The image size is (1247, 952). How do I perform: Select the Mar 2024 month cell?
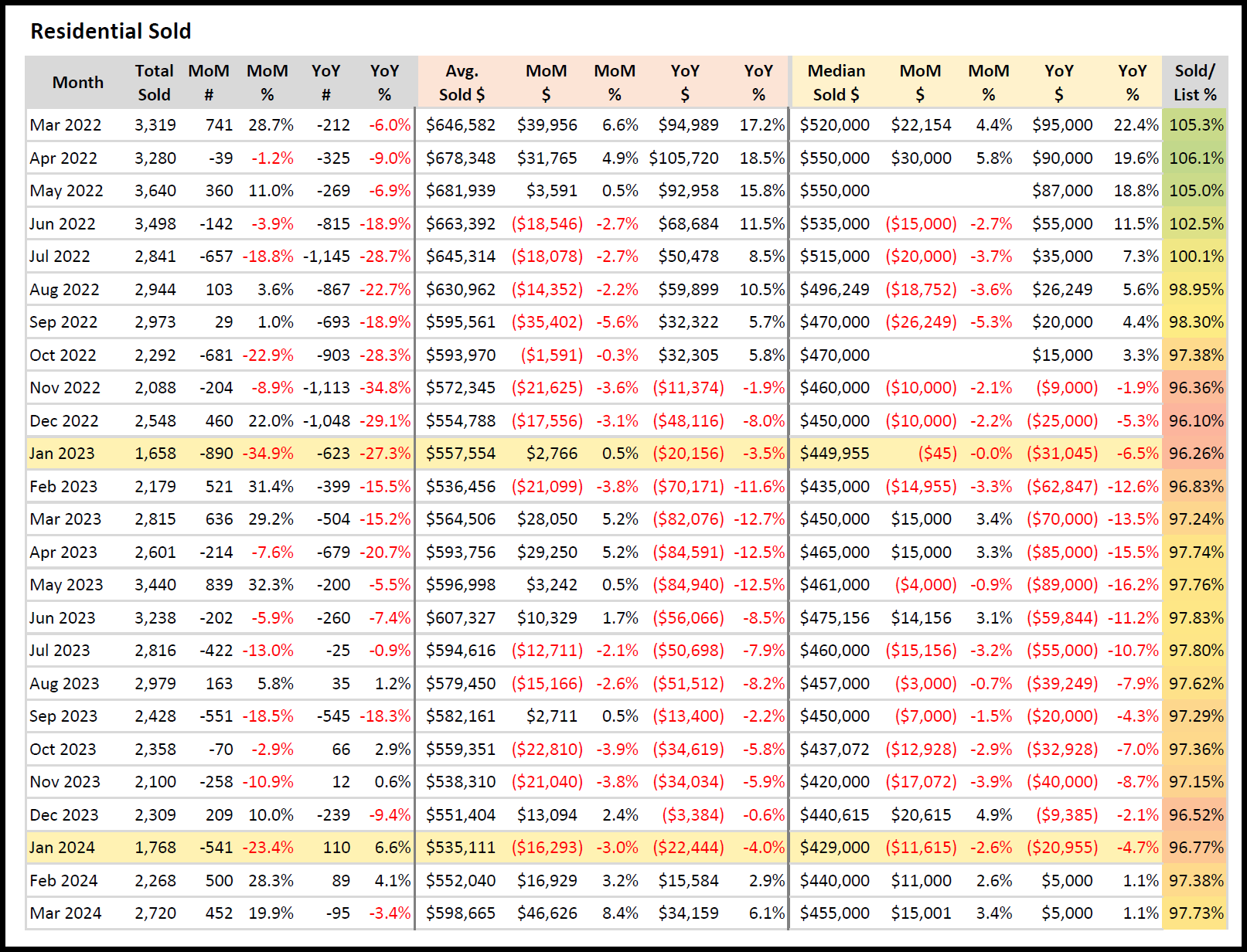pyautogui.click(x=66, y=913)
